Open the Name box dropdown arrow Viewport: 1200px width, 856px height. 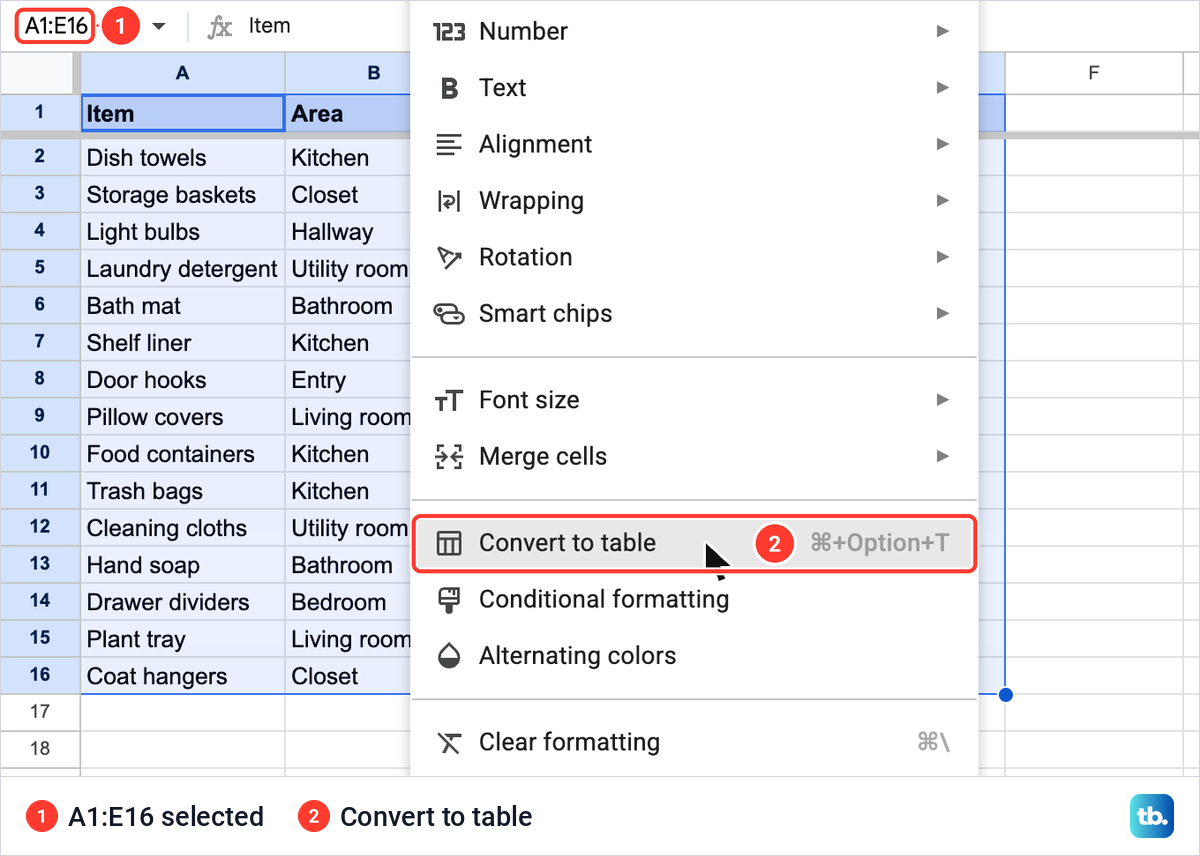[x=159, y=27]
